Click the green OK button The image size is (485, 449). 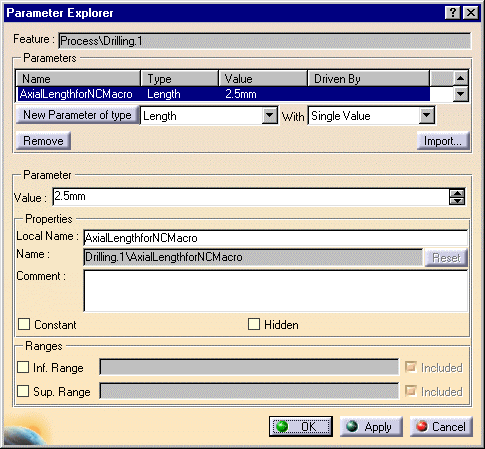301,426
